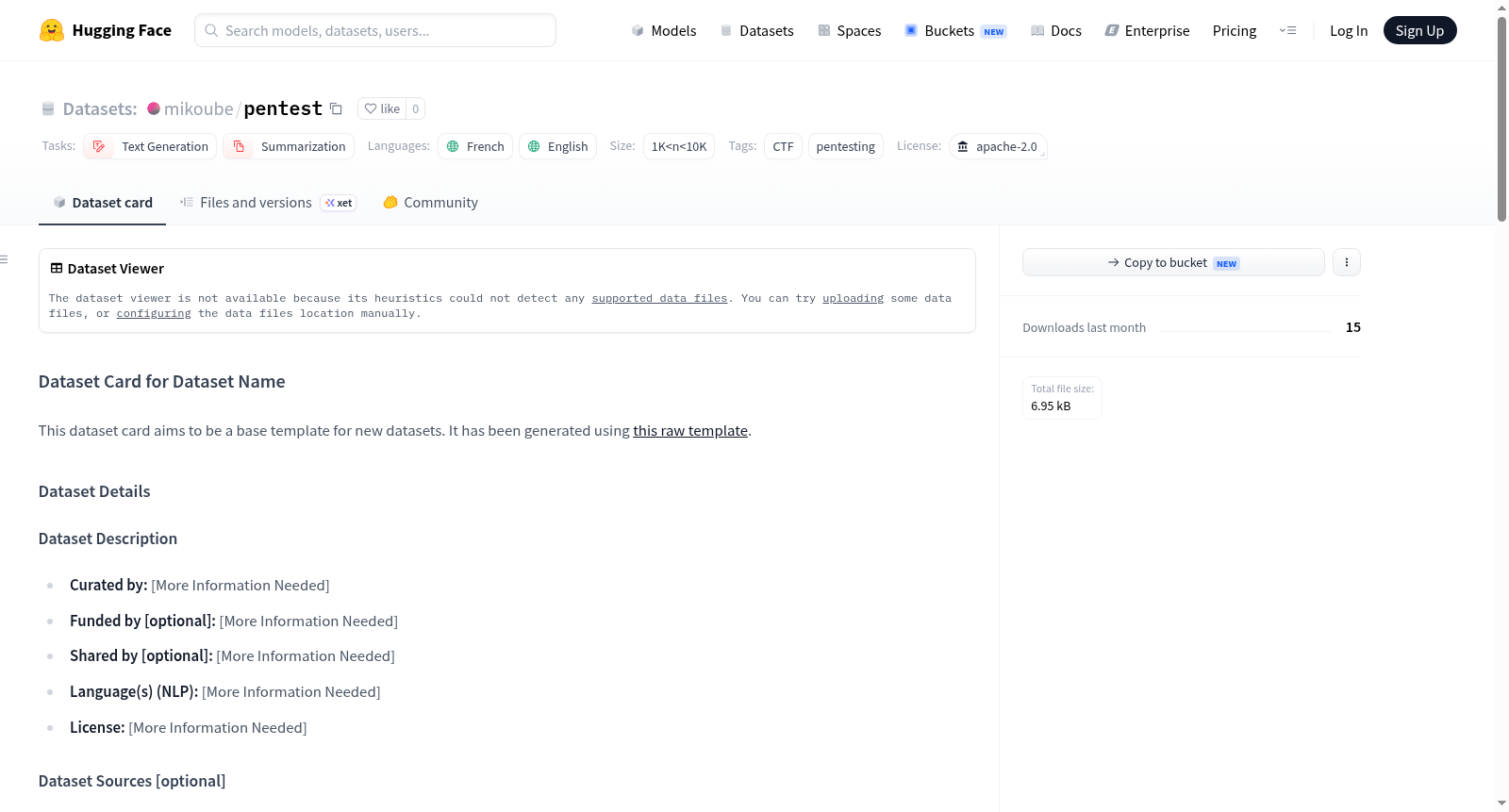Select the Text Generation task tag
The height and width of the screenshot is (812, 1509).
pos(150,146)
